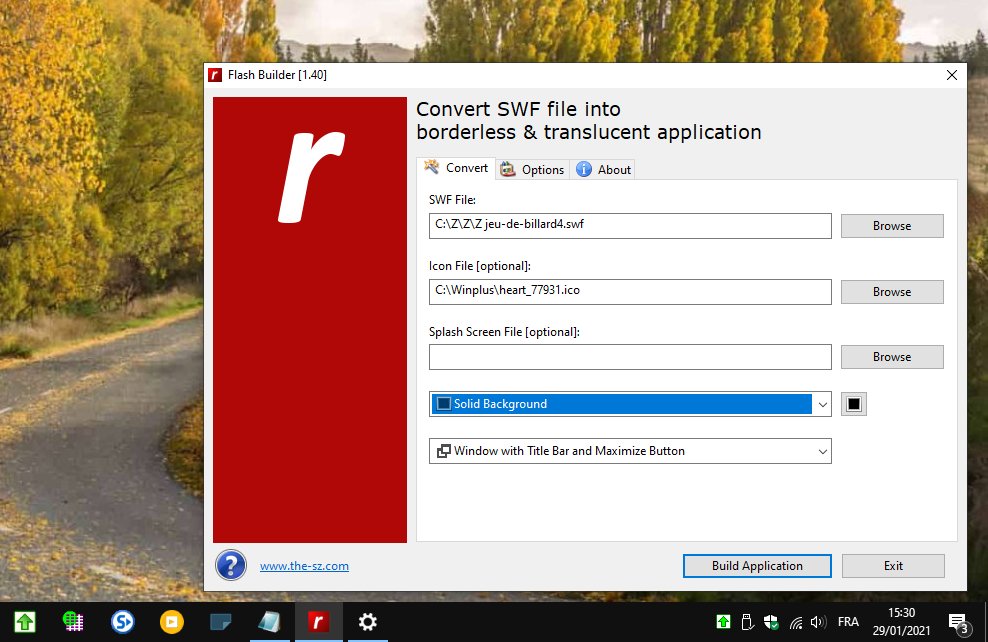Browse for the SWF file
988x642 pixels.
(x=892, y=226)
